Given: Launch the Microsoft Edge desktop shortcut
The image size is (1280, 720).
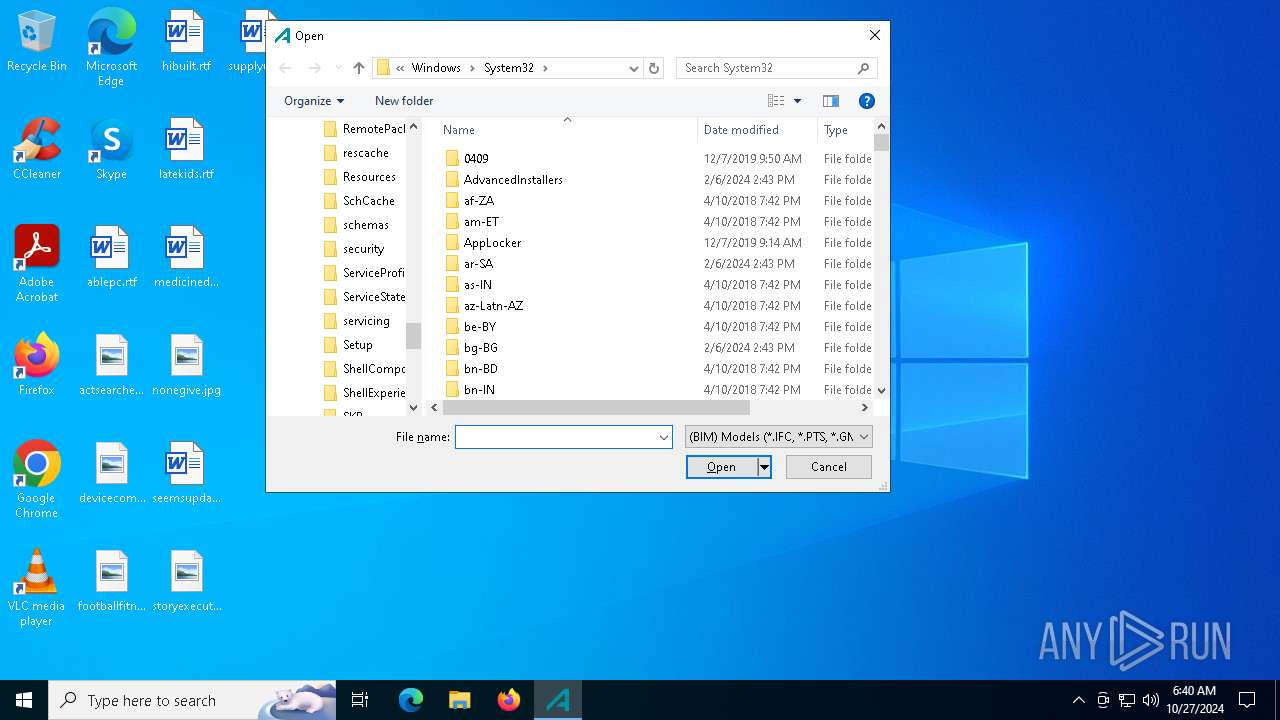Looking at the screenshot, I should coord(111,48).
